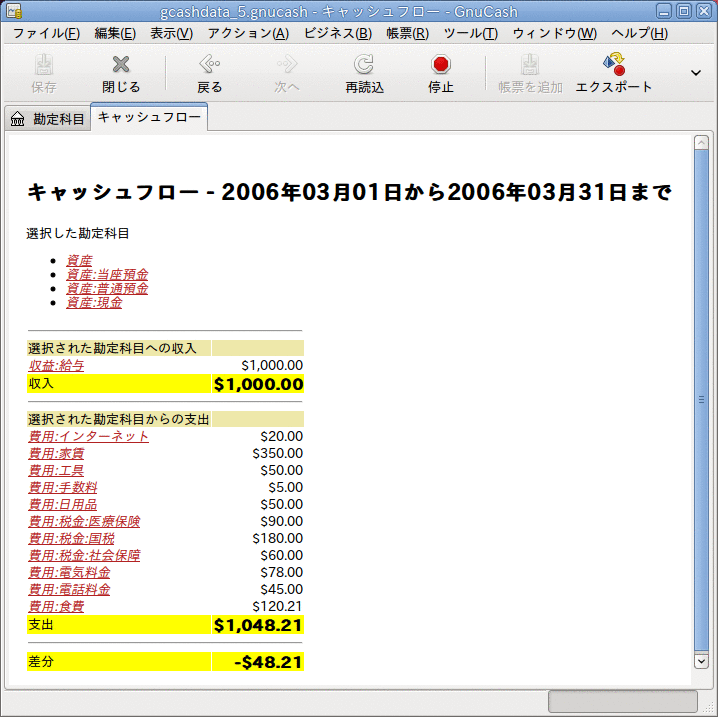Click the キャッシュフロー report title heading
This screenshot has width=718, height=717.
[349, 192]
